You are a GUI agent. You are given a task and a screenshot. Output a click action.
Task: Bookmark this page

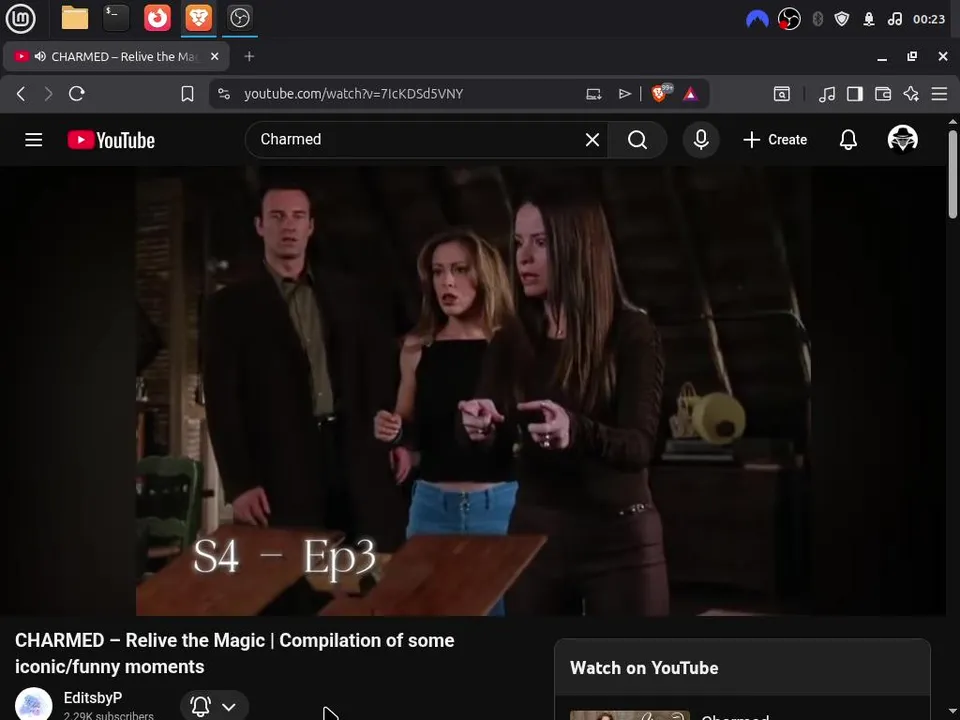pyautogui.click(x=187, y=94)
